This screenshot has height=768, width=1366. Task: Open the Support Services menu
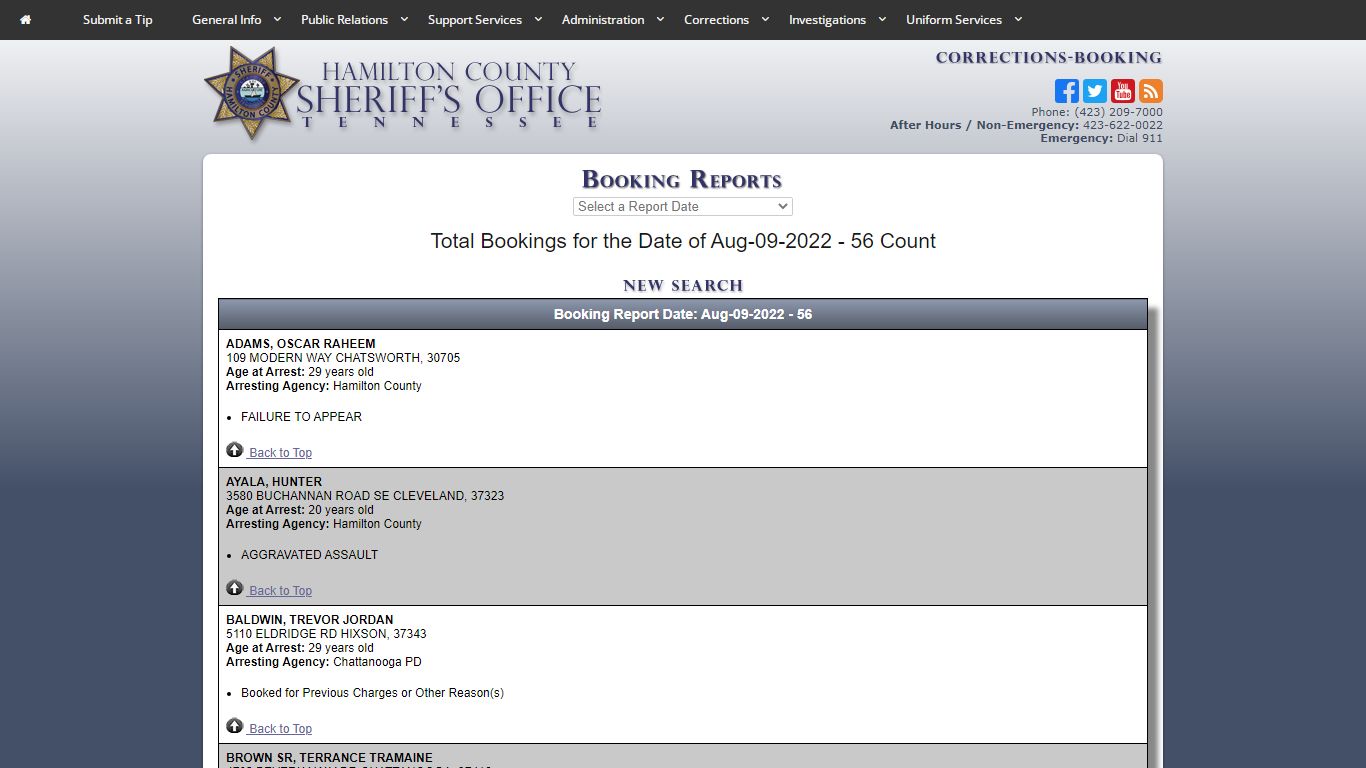coord(475,20)
